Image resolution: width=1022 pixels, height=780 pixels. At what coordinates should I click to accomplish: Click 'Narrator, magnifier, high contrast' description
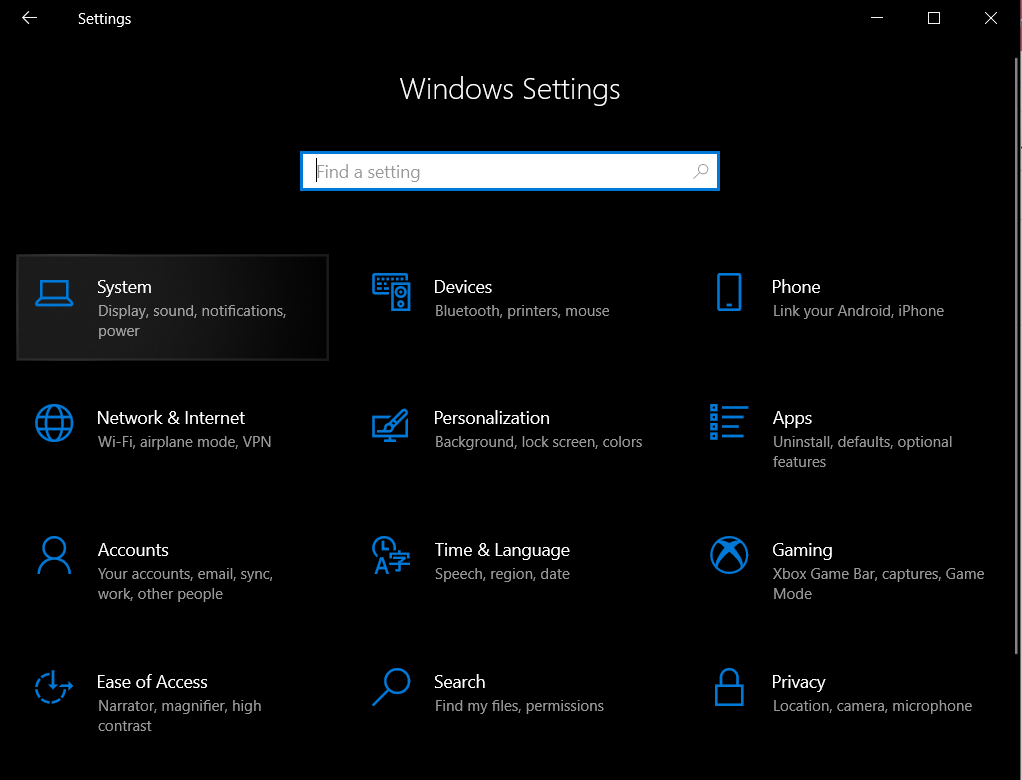click(180, 715)
